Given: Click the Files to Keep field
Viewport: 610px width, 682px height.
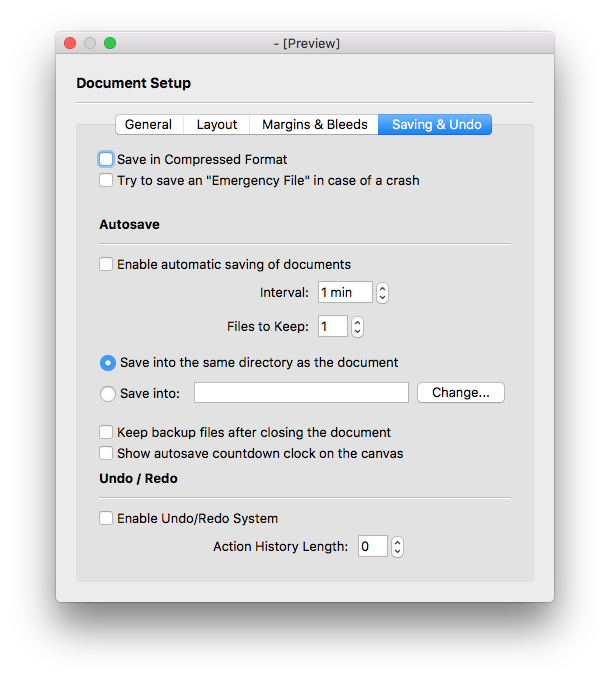Looking at the screenshot, I should 332,327.
